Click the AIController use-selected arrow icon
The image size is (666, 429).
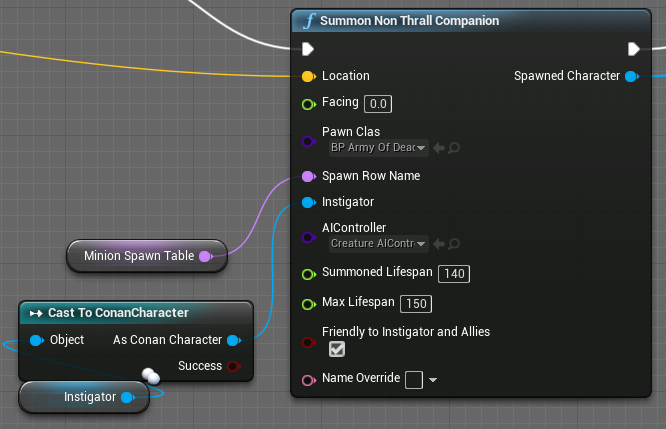point(439,244)
